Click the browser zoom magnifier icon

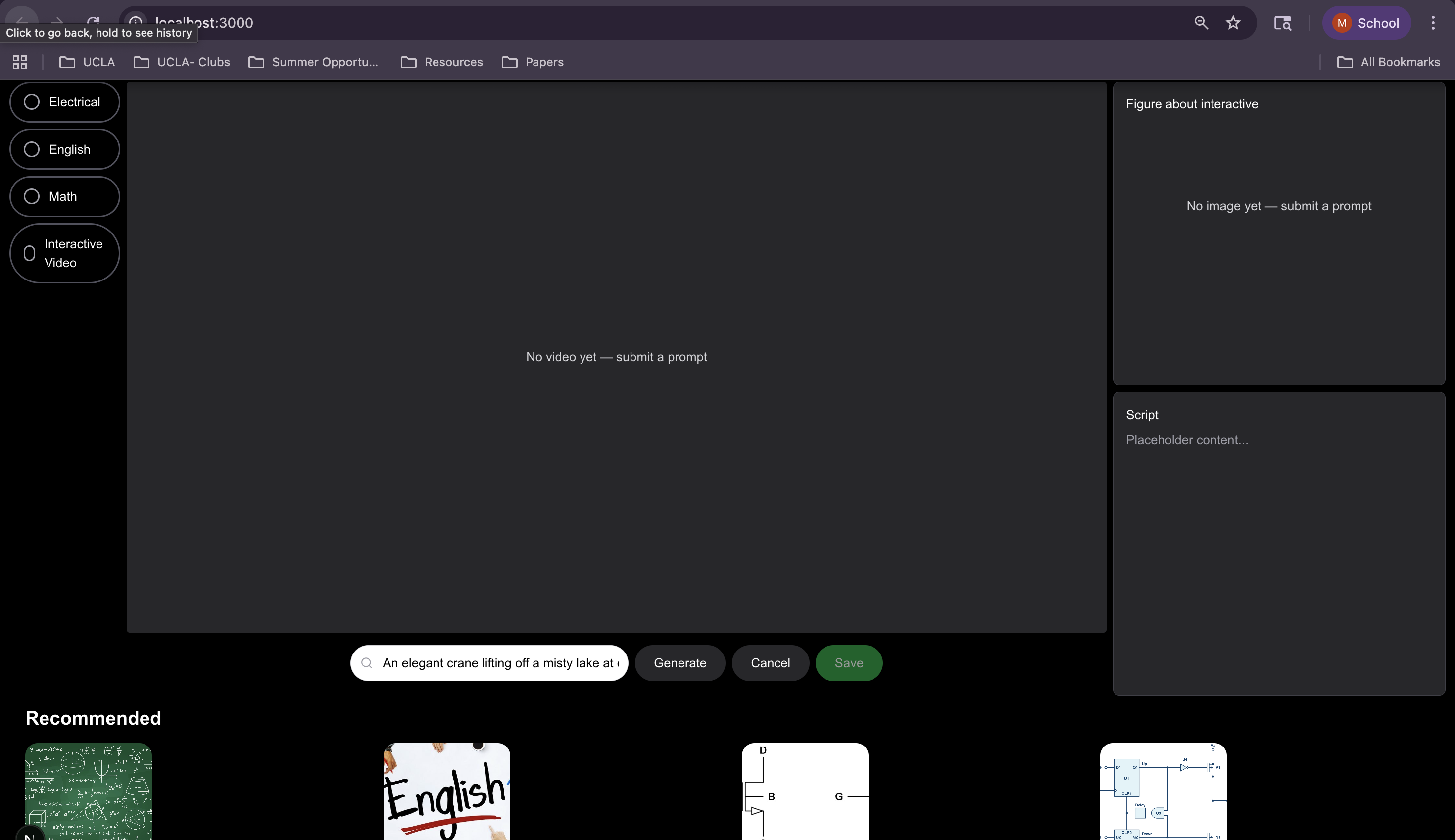point(1201,22)
